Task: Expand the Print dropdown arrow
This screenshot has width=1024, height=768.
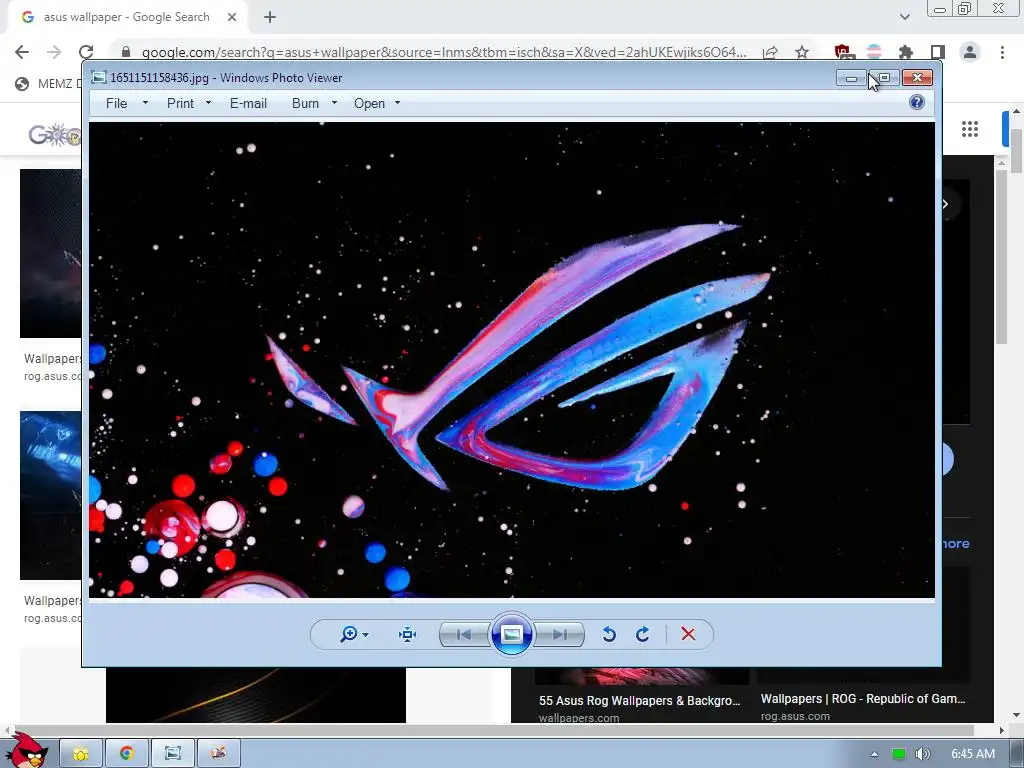Action: [x=208, y=103]
